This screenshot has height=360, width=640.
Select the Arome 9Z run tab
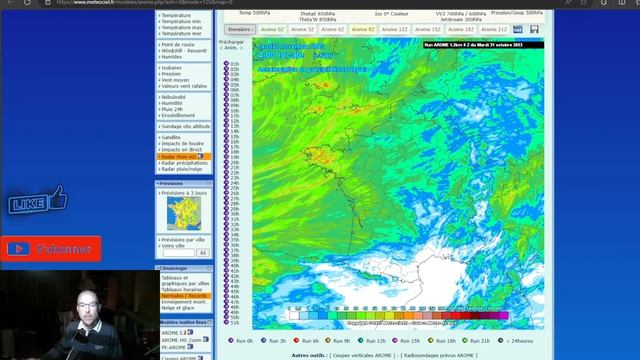pos(363,29)
